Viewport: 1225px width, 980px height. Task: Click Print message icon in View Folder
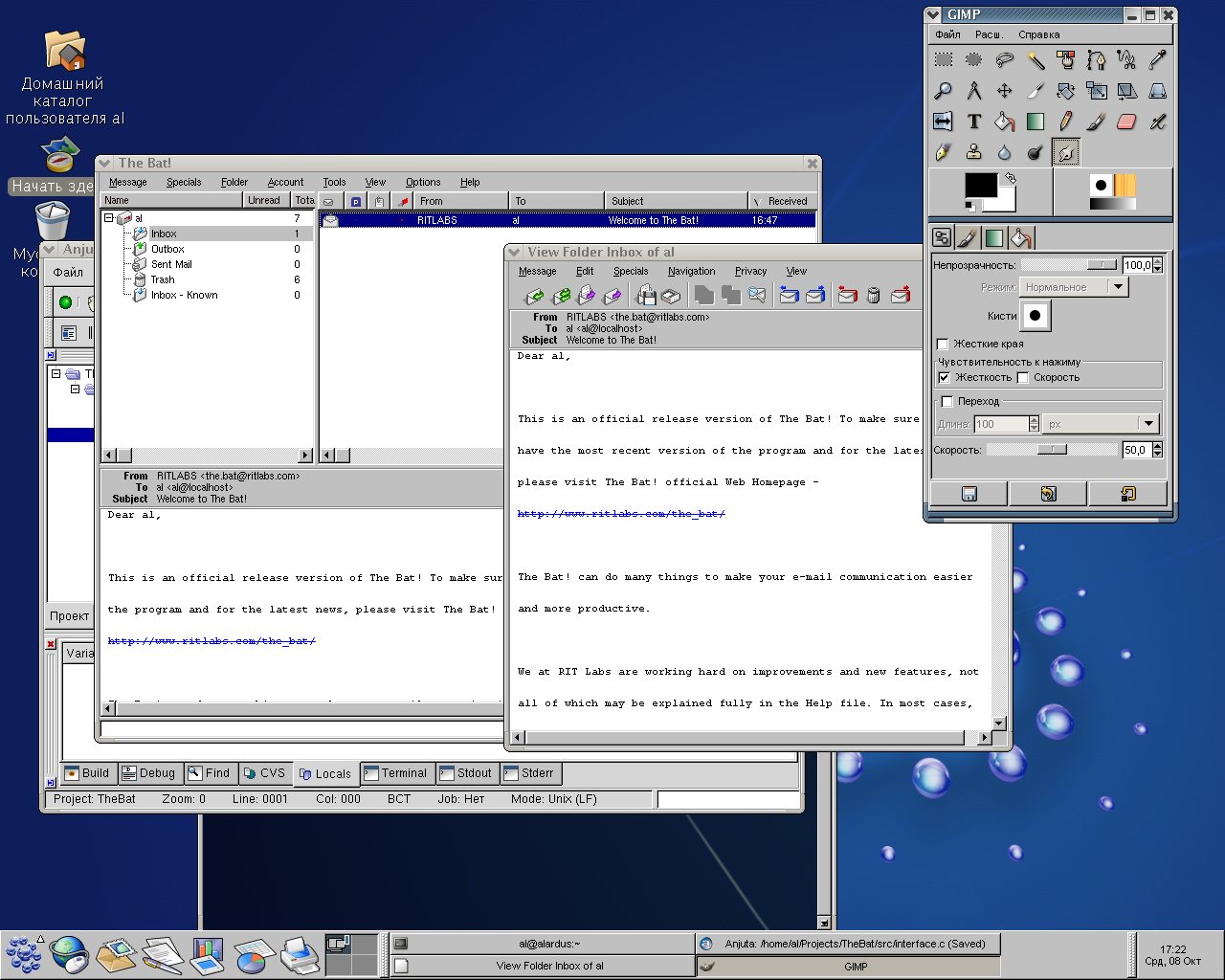point(671,296)
